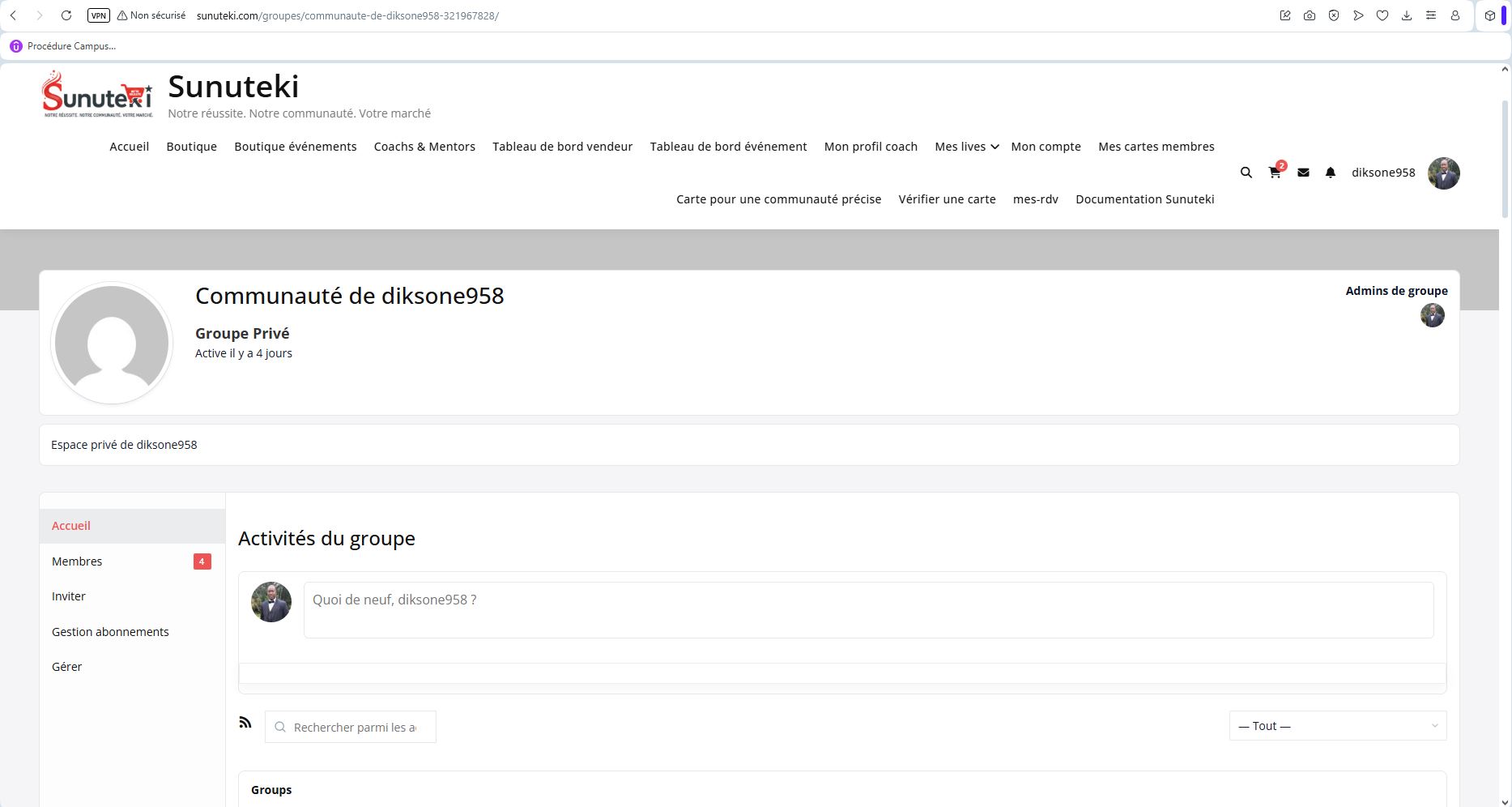This screenshot has width=1512, height=807.
Task: Open the Documentation Sunuteki link
Action: click(1144, 199)
